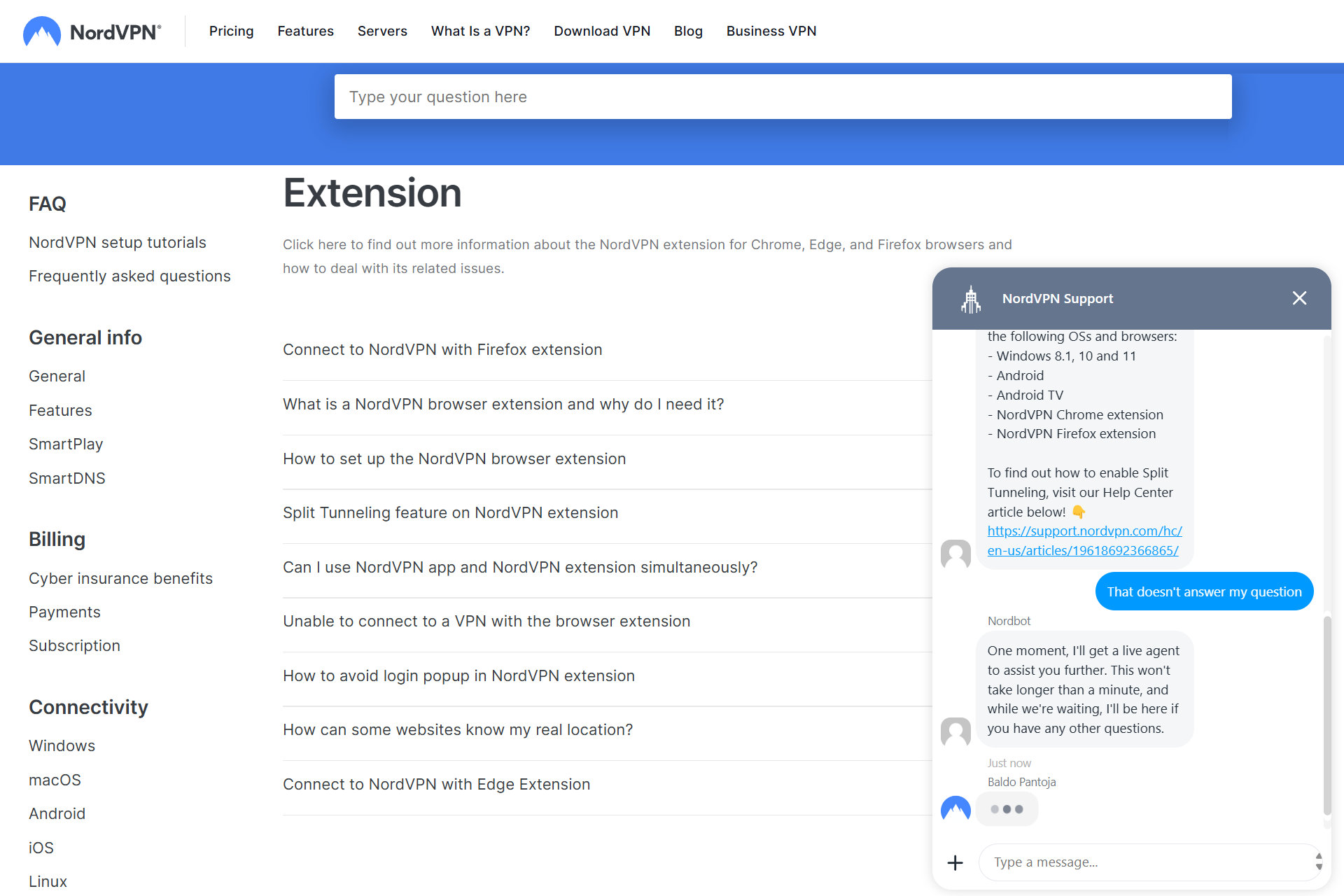1344x896 pixels.
Task: Select the Features menu item
Action: 306,31
